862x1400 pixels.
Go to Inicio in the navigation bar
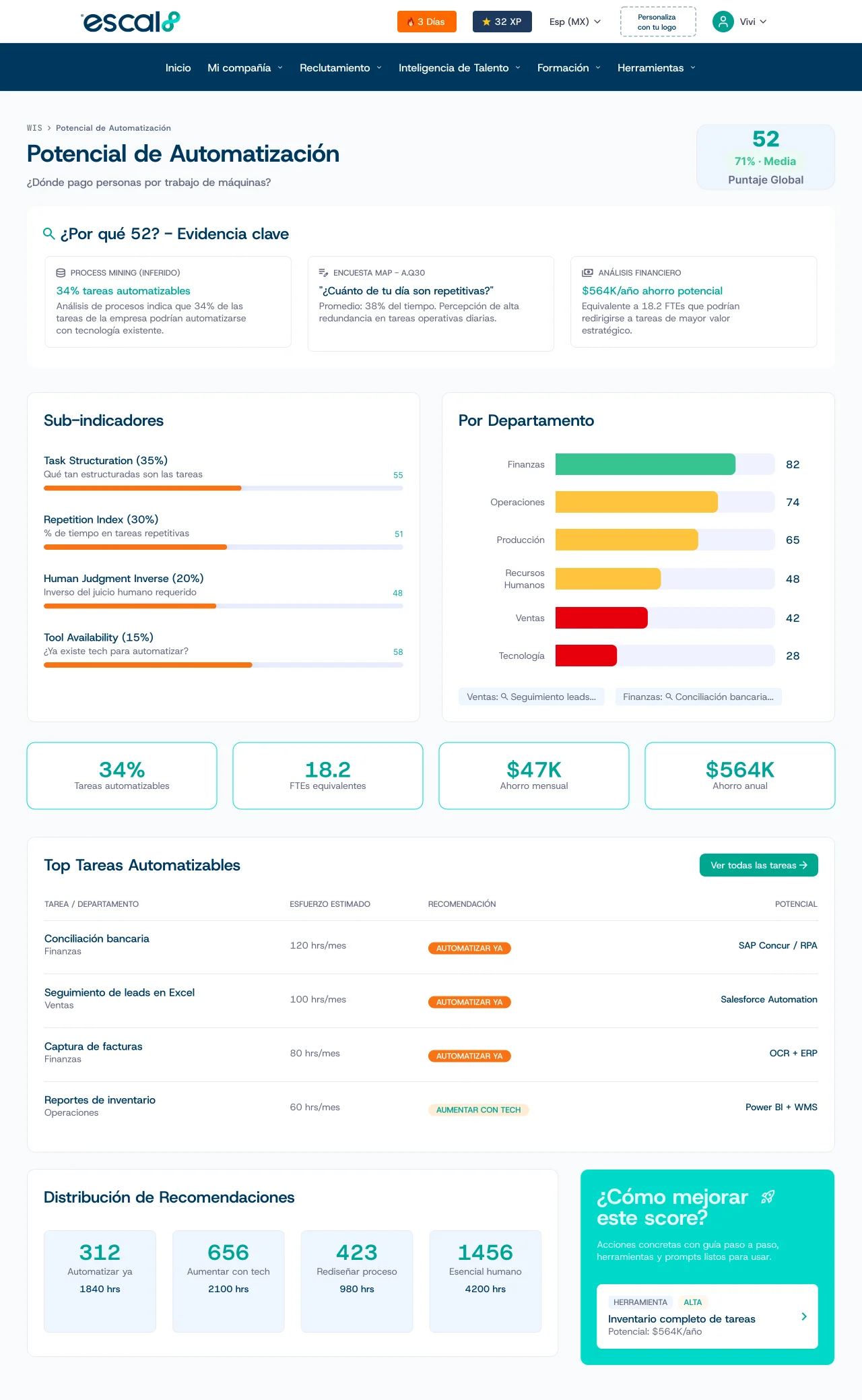[178, 67]
